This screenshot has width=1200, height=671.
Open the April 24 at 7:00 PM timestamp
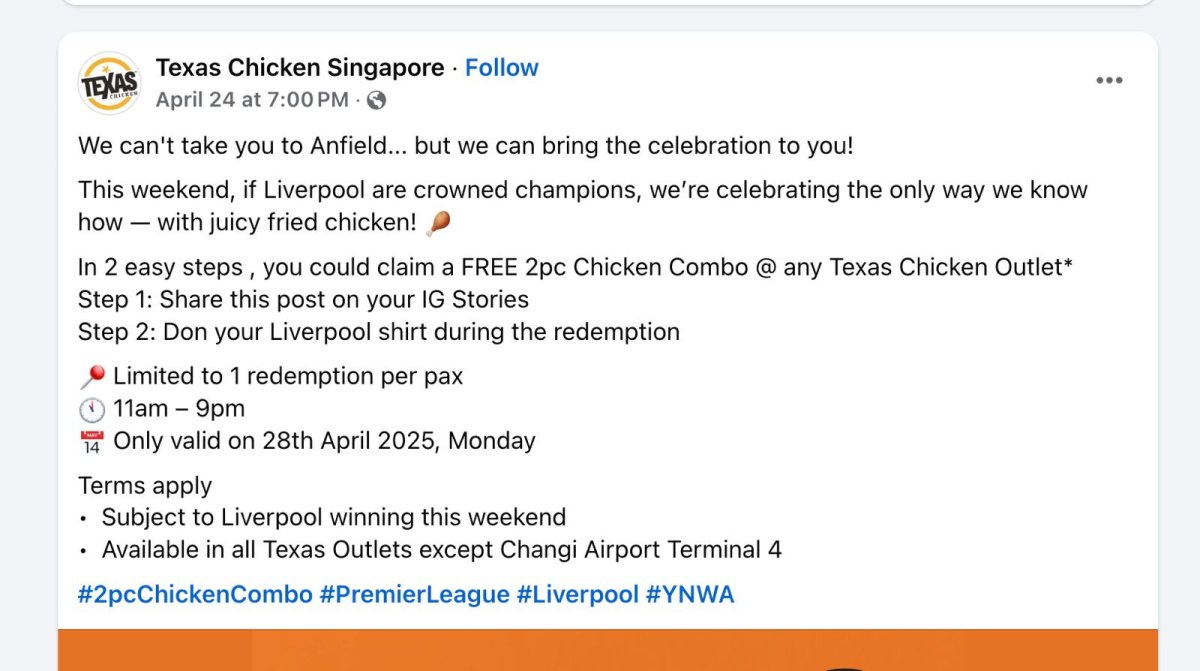(252, 100)
